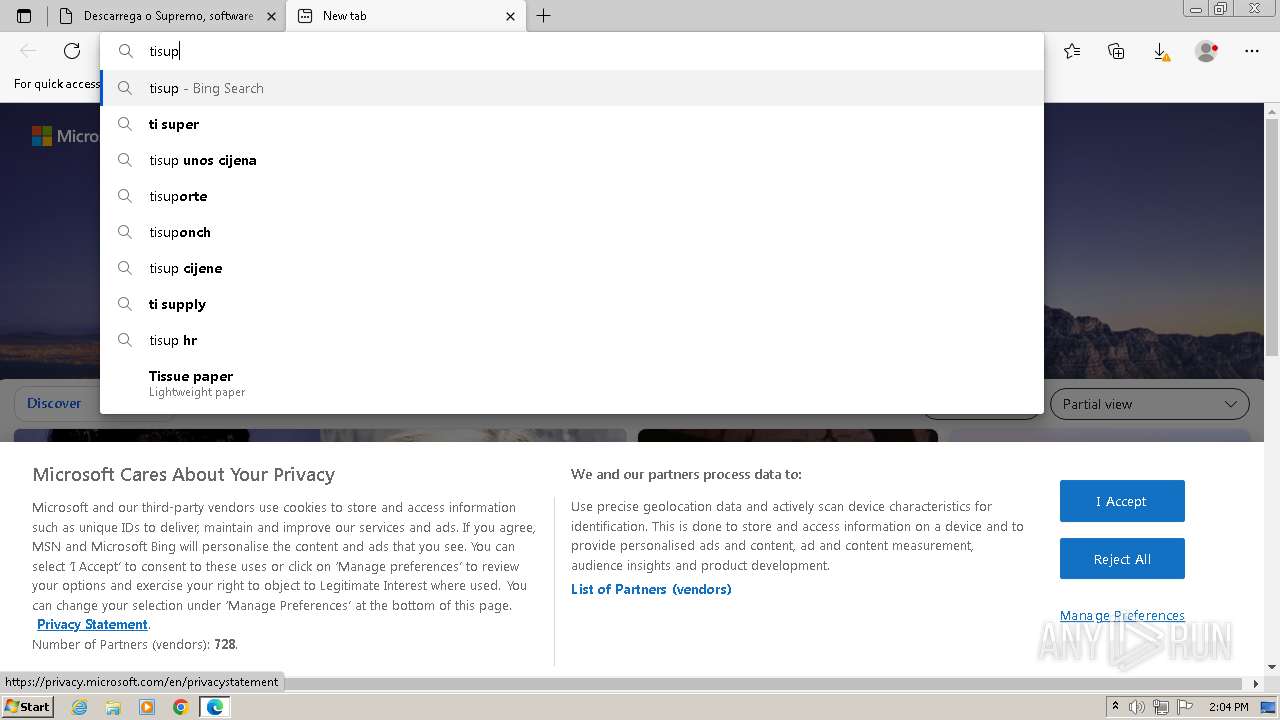Viewport: 1280px width, 720px height.
Task: Open the Privacy Statement link
Action: click(92, 624)
